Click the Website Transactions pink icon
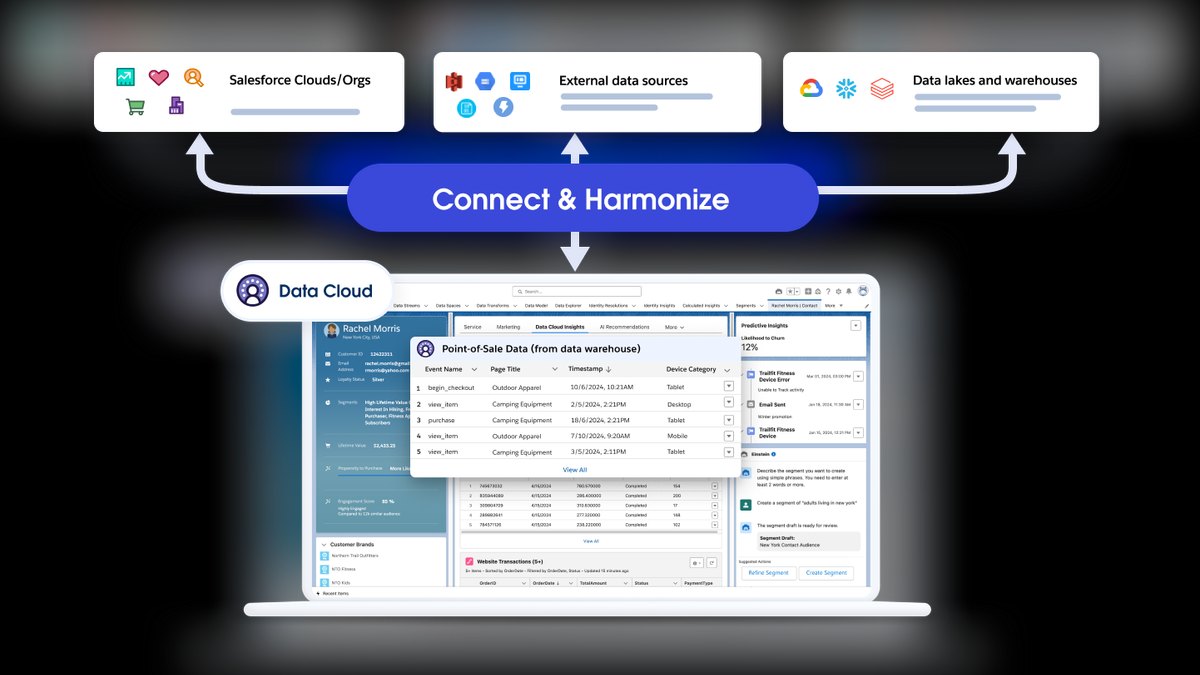 pyautogui.click(x=469, y=562)
